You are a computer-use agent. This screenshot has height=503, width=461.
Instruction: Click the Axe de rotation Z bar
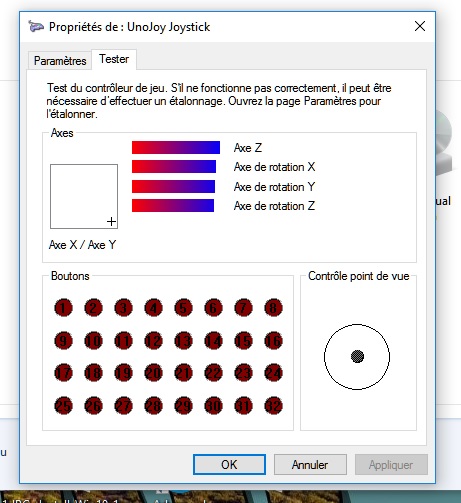click(x=173, y=205)
